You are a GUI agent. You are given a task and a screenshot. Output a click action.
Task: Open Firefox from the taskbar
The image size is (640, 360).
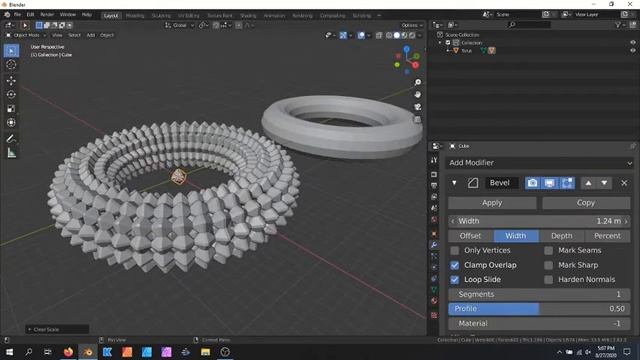tap(68, 352)
